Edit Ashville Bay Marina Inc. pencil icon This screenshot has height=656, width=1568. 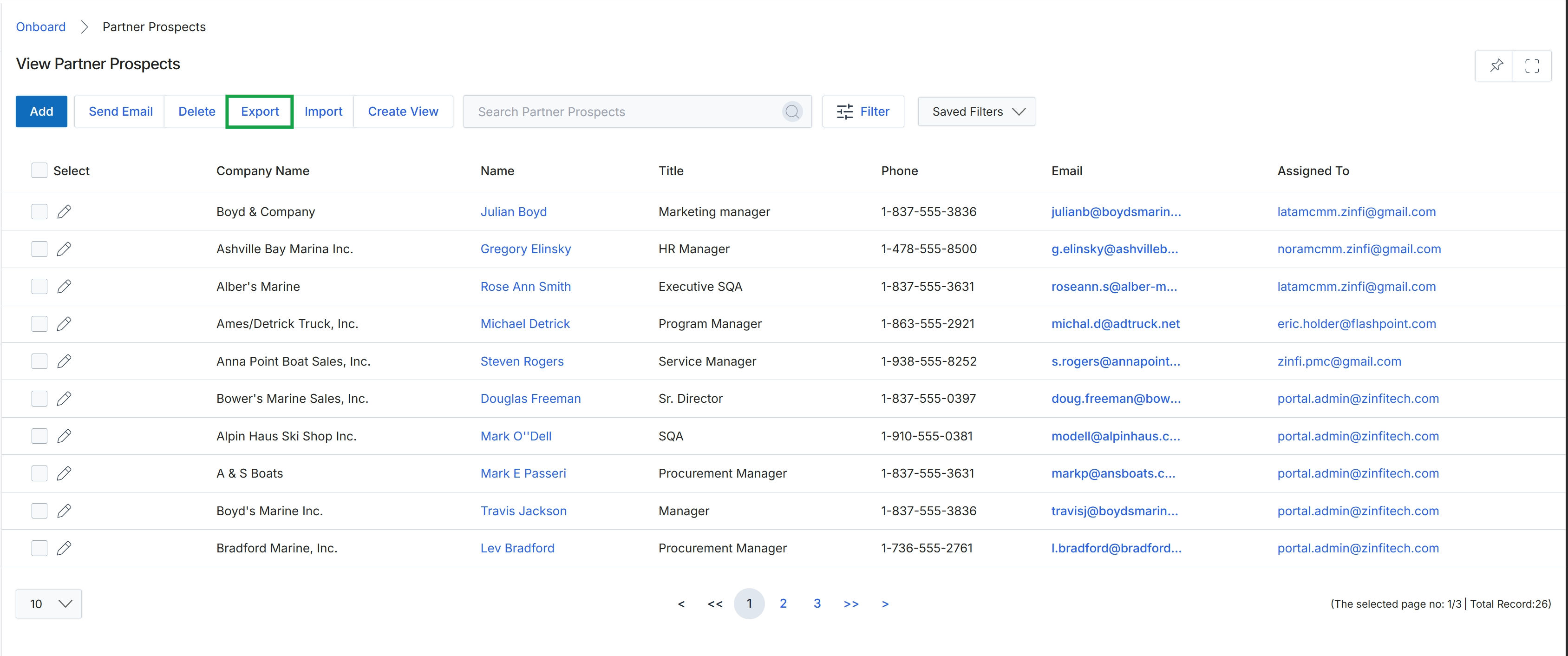pyautogui.click(x=64, y=249)
